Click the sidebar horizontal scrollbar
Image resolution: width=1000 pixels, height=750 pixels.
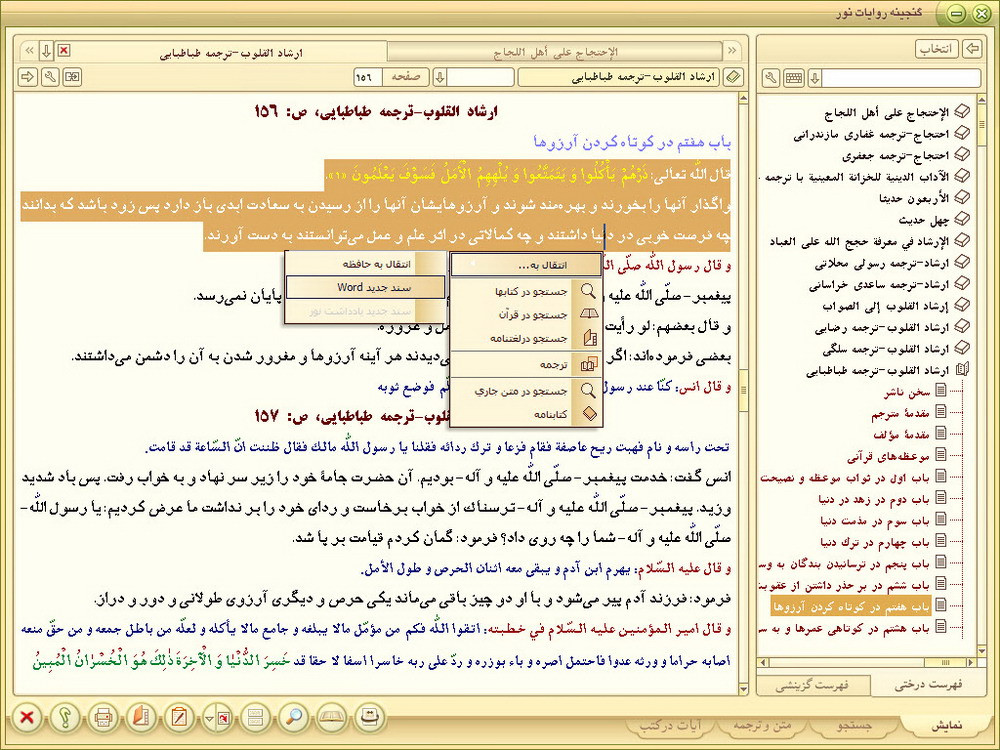tap(867, 663)
